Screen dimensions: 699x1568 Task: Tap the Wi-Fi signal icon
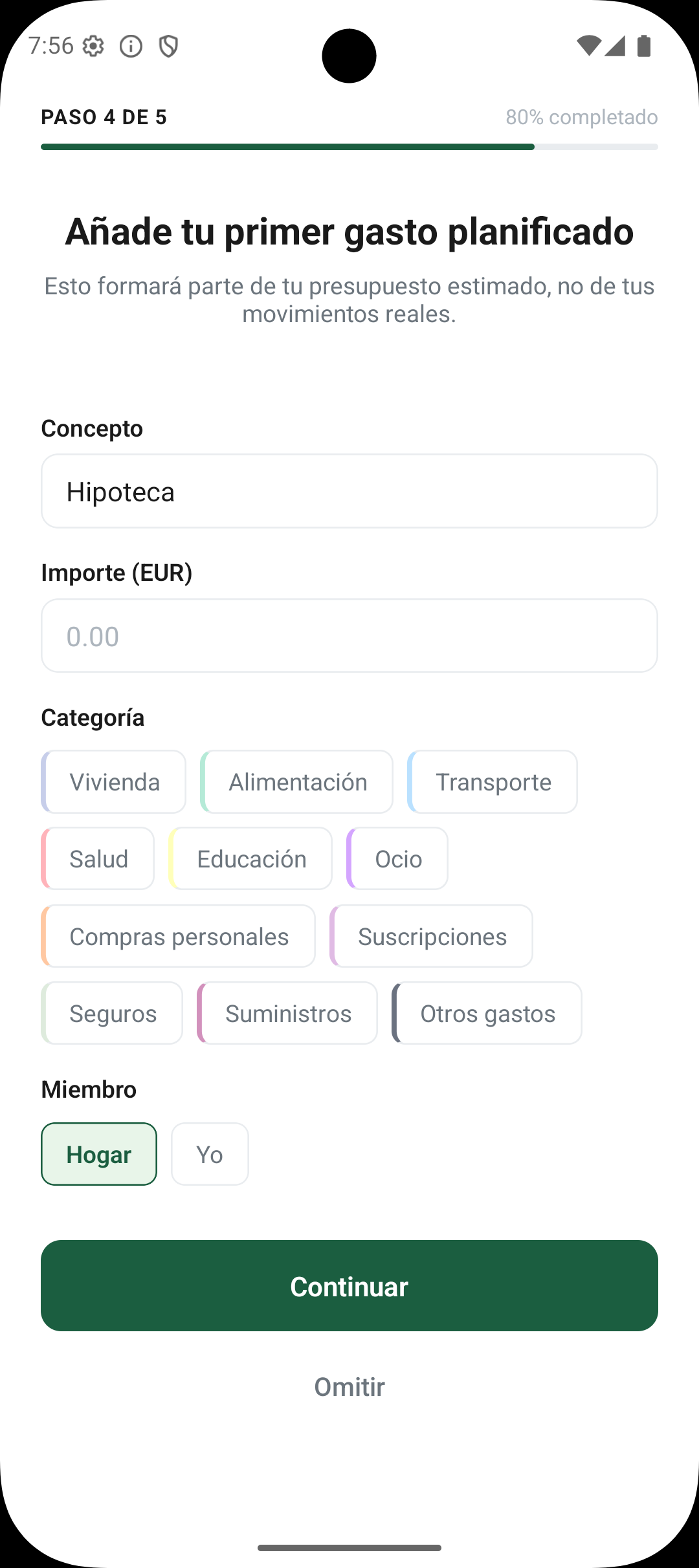588,46
